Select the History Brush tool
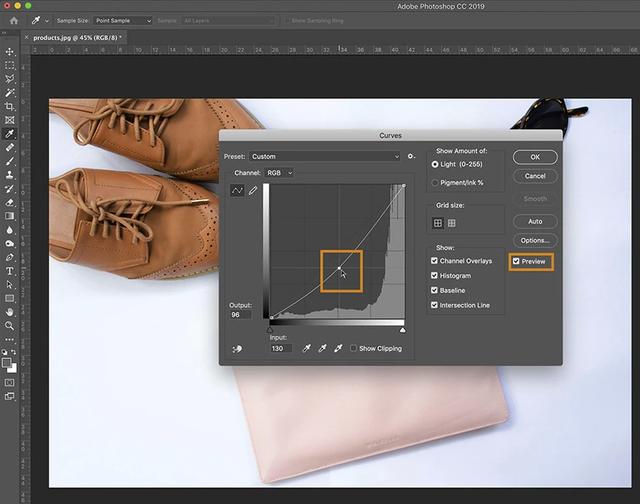The width and height of the screenshot is (640, 504). tap(9, 189)
